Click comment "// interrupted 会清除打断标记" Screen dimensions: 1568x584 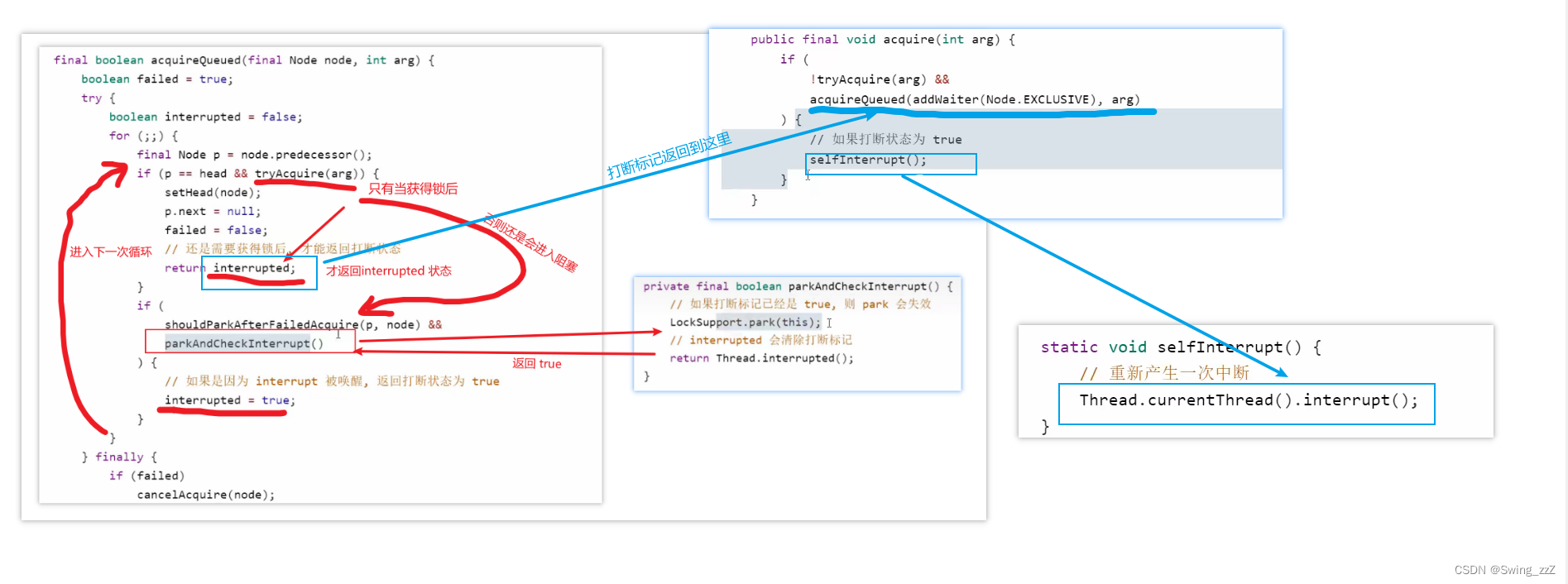[x=760, y=340]
